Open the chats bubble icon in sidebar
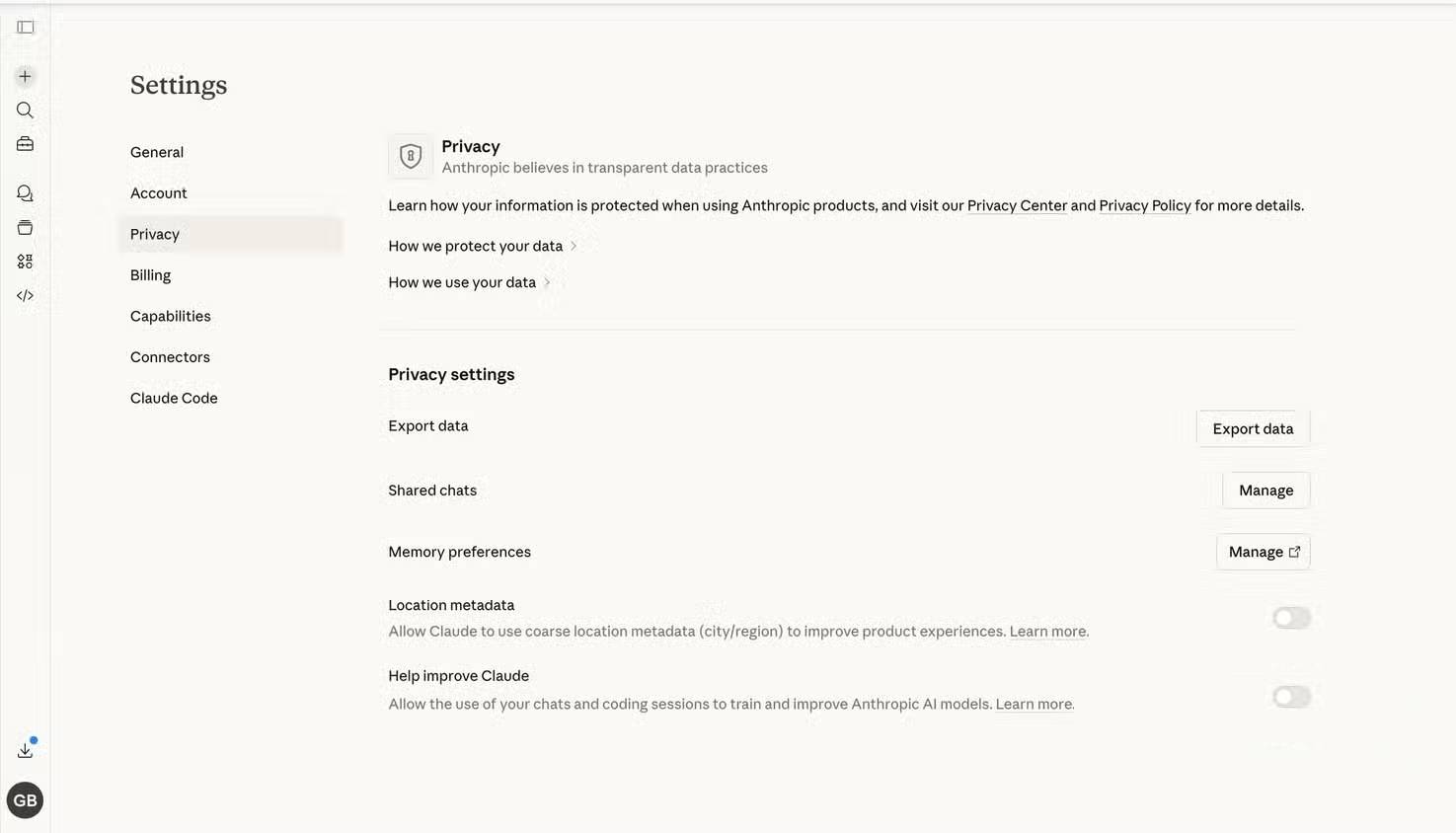1456x833 pixels. pos(26,193)
